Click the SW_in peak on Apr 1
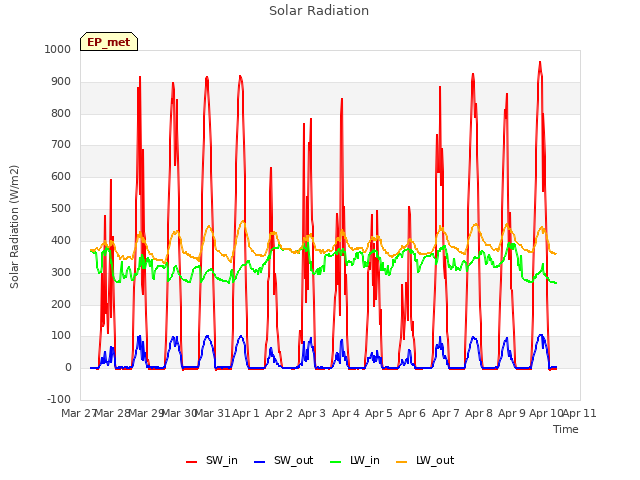This screenshot has width=640, height=480. tap(240, 76)
